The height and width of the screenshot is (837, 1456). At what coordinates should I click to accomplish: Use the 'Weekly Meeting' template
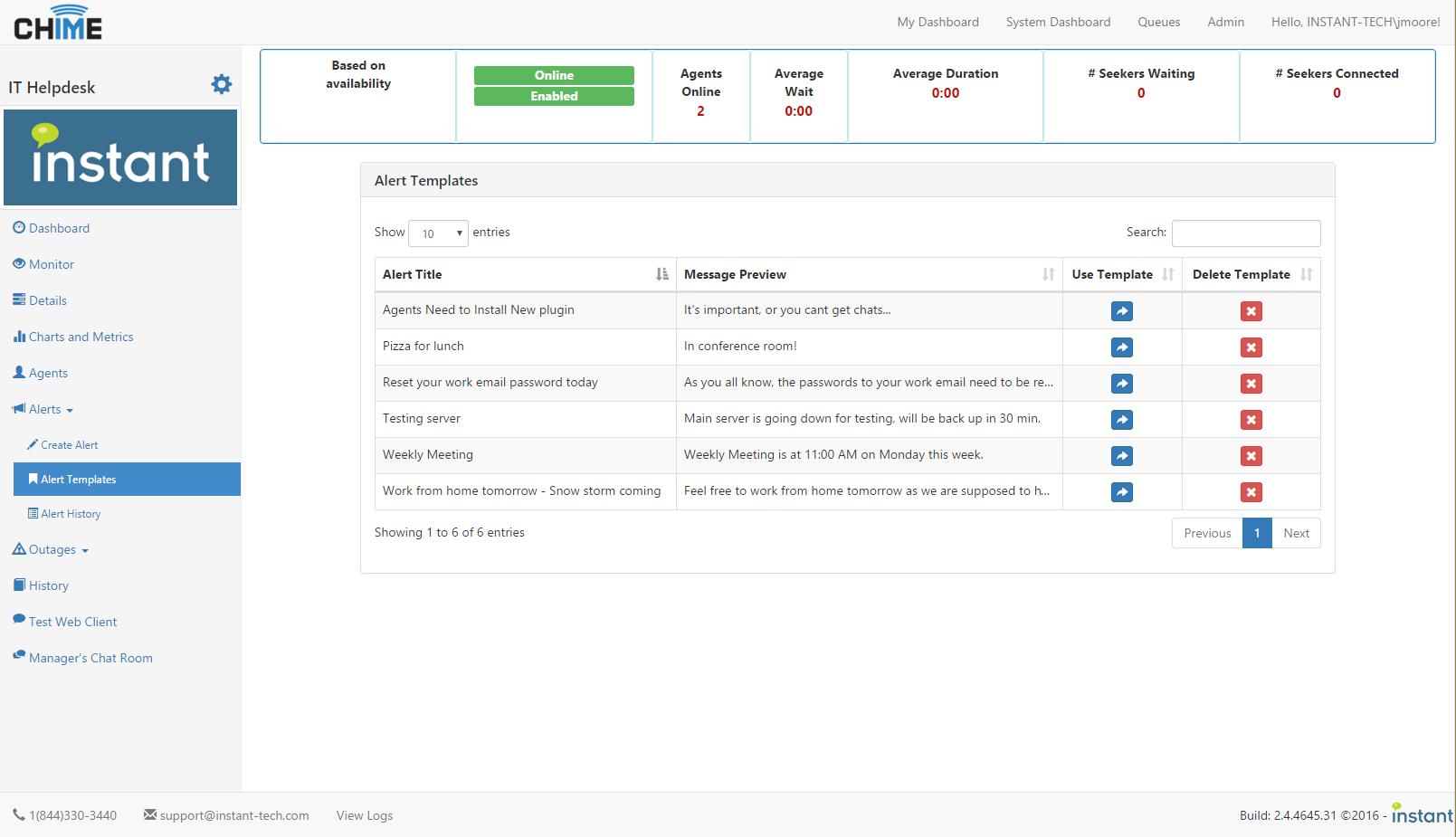1122,456
